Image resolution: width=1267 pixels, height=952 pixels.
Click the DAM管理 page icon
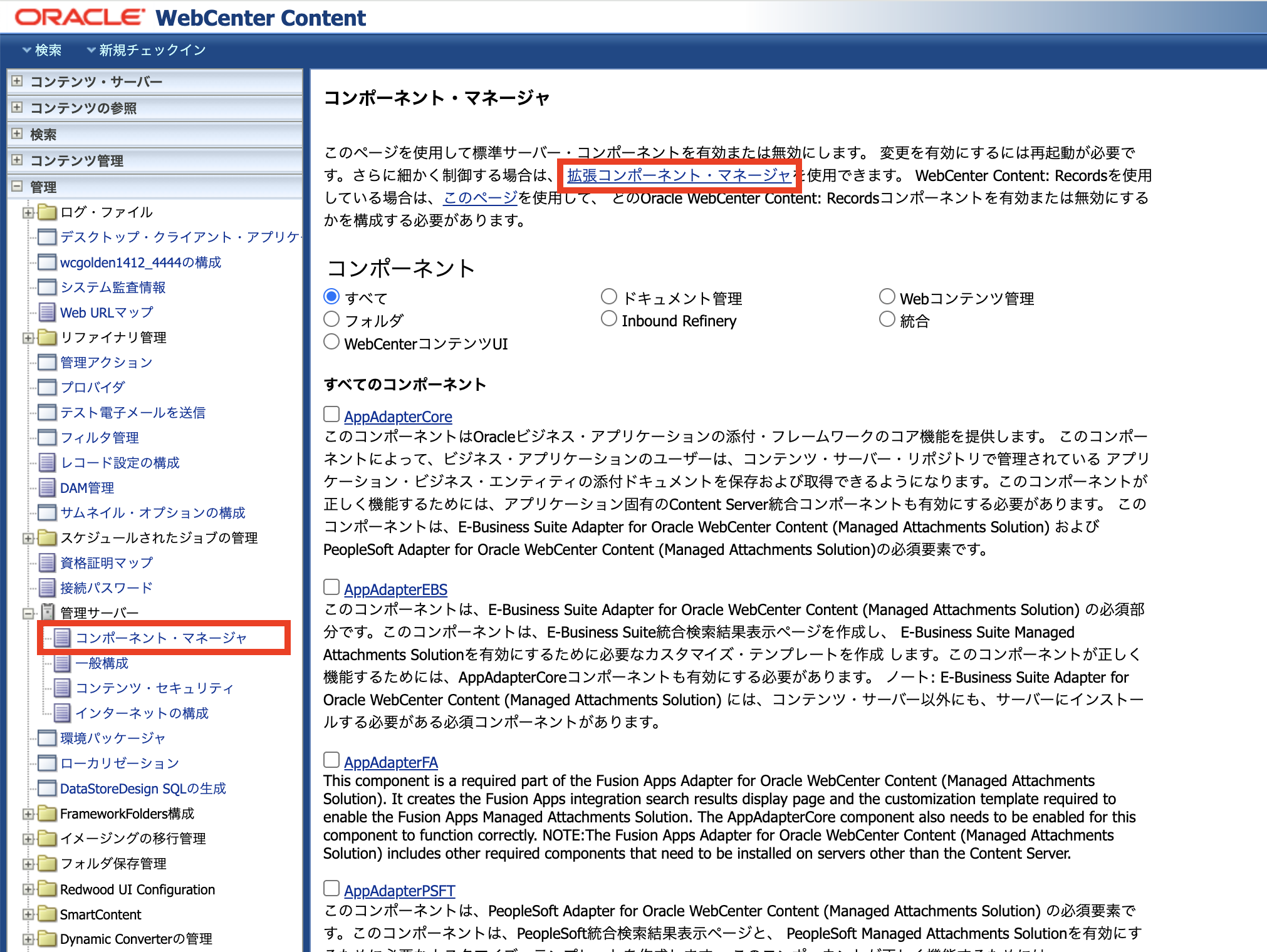47,488
